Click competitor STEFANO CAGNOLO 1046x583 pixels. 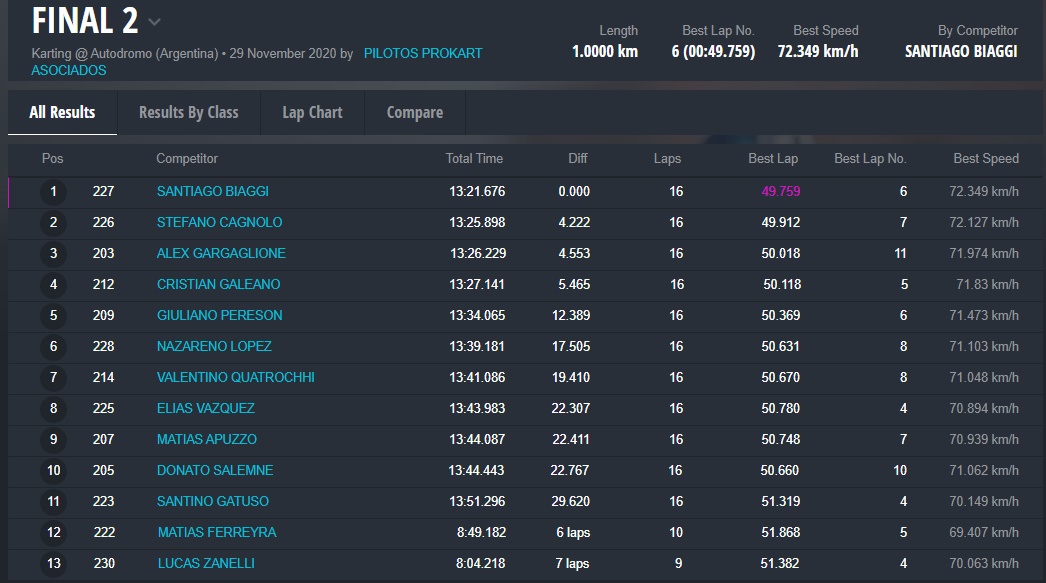pos(219,222)
